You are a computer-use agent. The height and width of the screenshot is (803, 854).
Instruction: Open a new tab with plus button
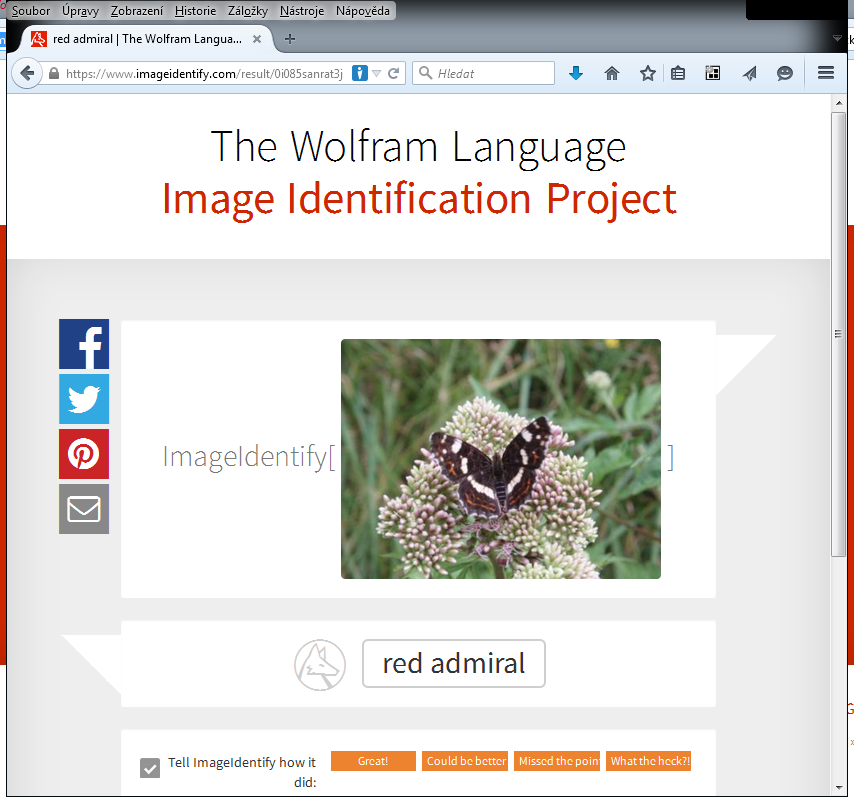click(x=290, y=39)
